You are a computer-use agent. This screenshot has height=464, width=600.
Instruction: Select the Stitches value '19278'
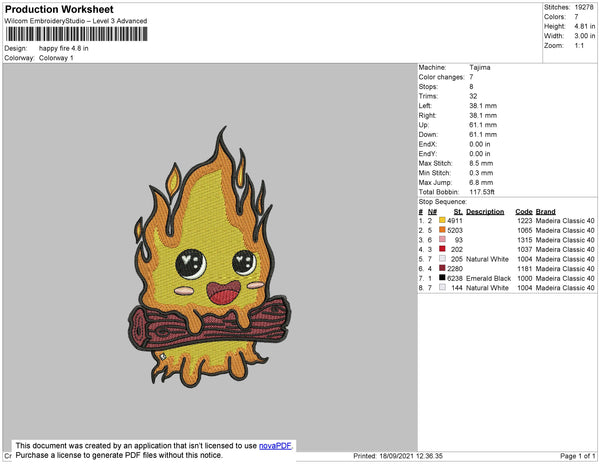[584, 7]
